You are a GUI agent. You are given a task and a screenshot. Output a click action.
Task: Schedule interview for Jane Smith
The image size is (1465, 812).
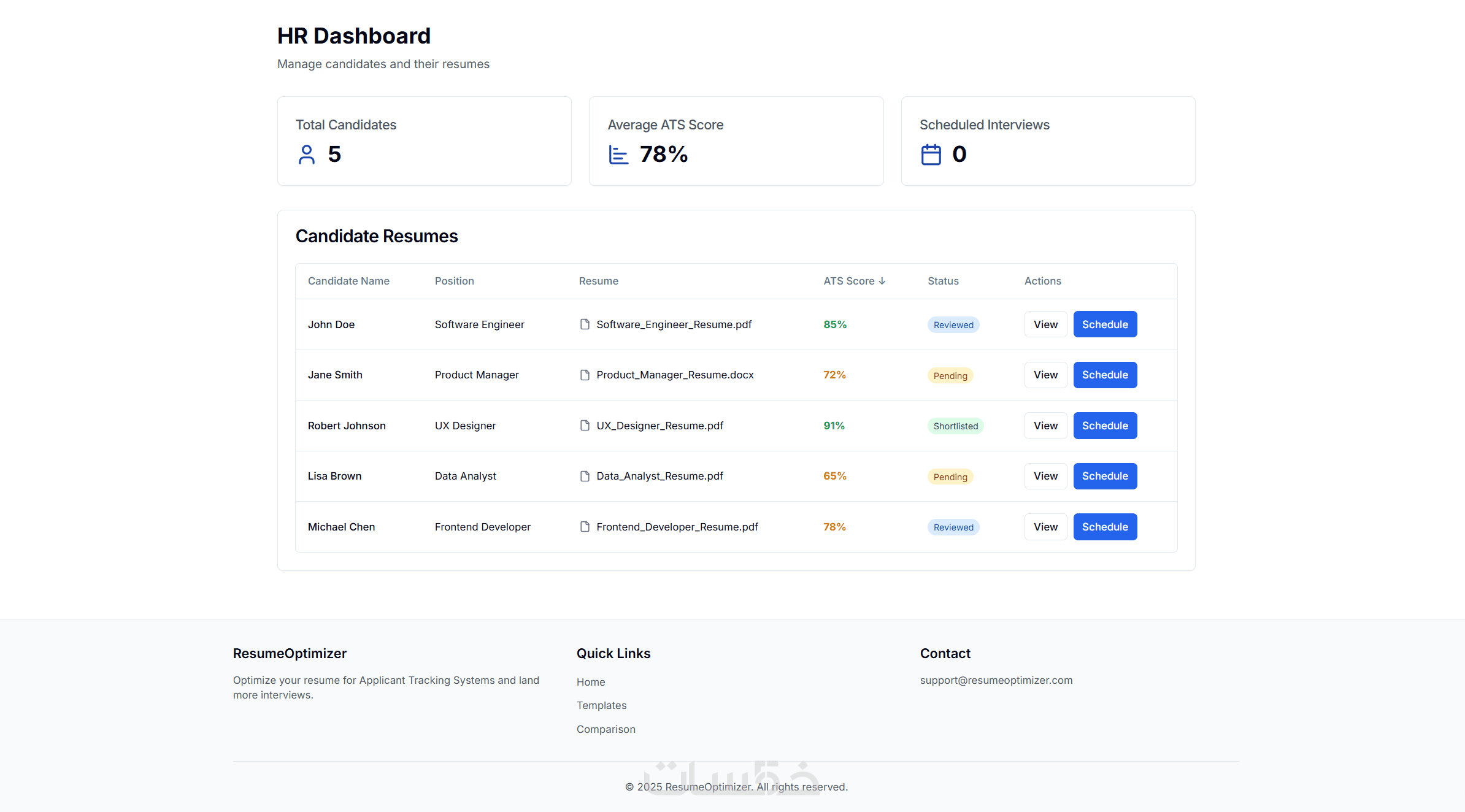[x=1105, y=375]
